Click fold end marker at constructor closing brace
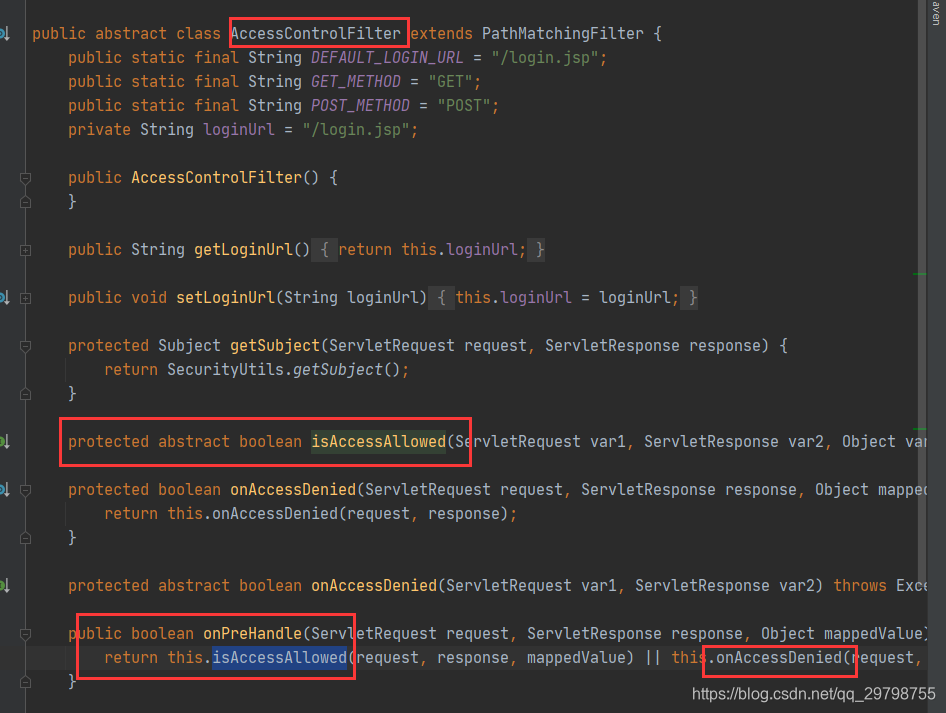 [x=25, y=202]
